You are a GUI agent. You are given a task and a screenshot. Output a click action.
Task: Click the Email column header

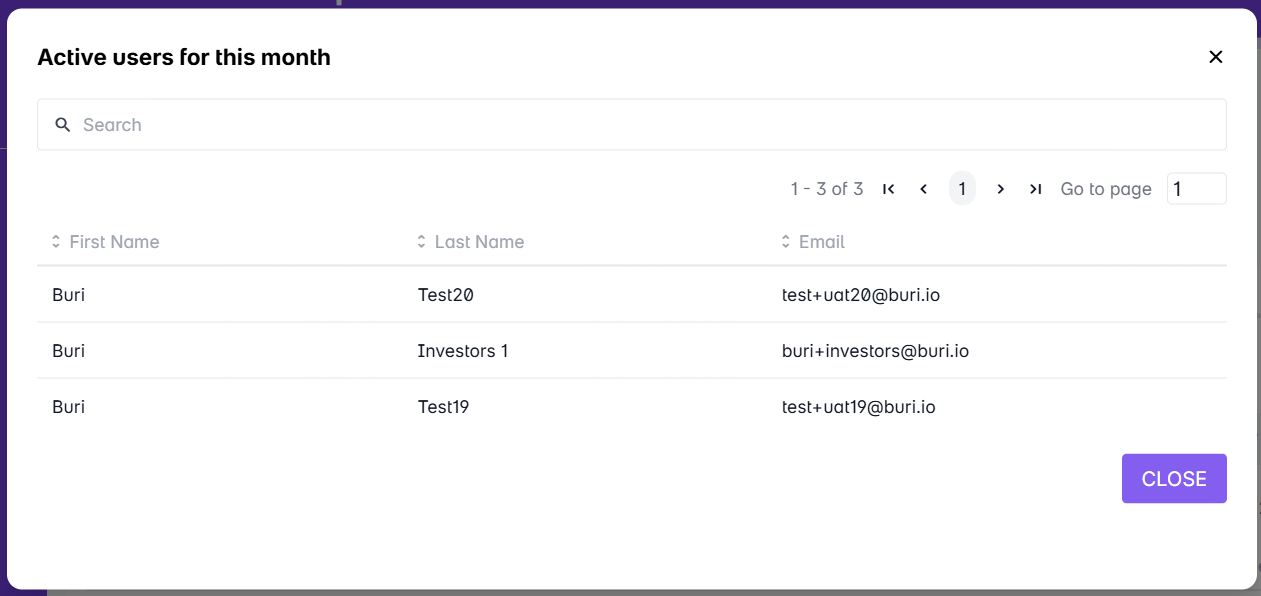click(x=821, y=242)
